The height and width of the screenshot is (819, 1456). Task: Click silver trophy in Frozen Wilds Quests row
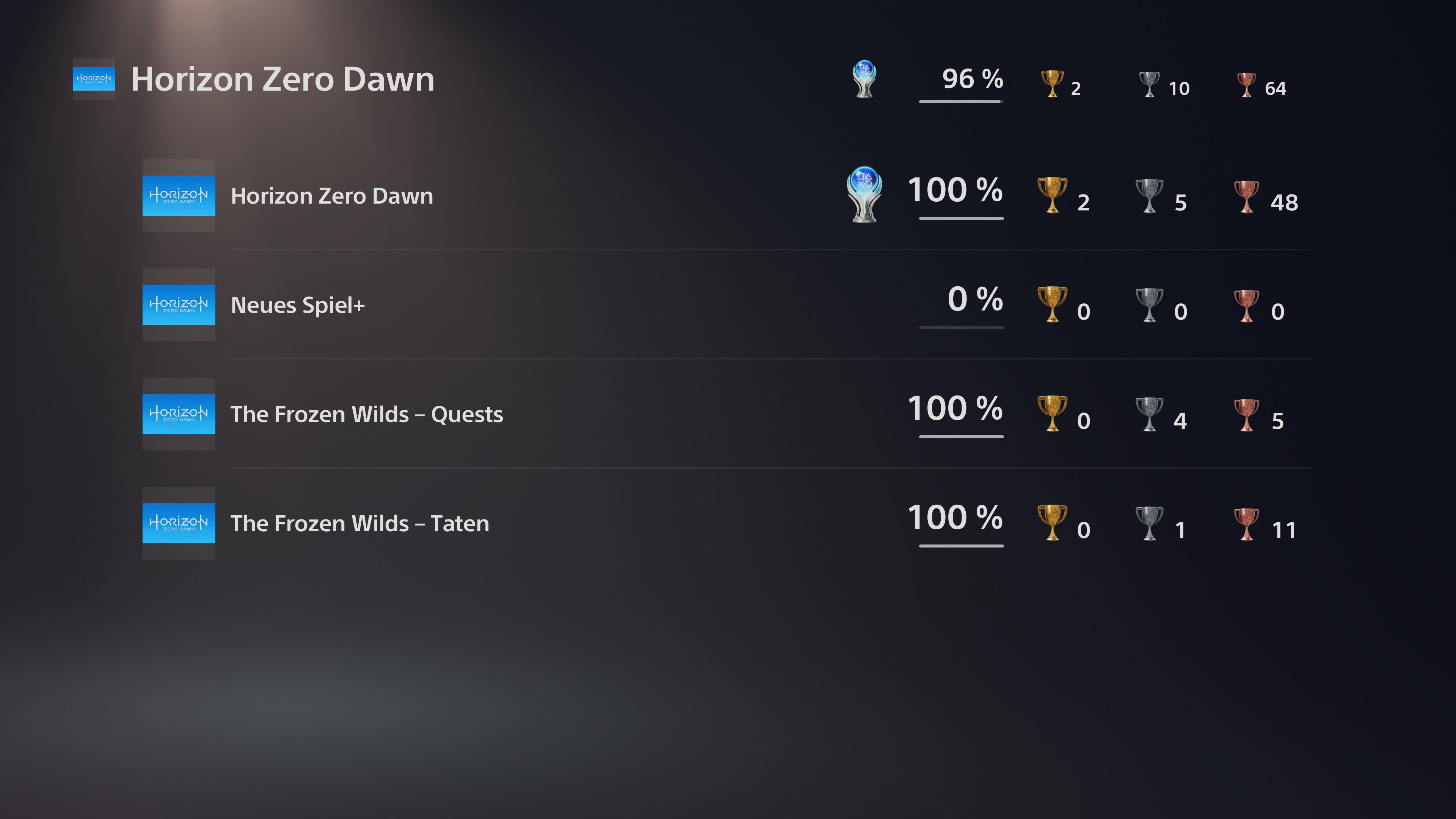(1149, 414)
